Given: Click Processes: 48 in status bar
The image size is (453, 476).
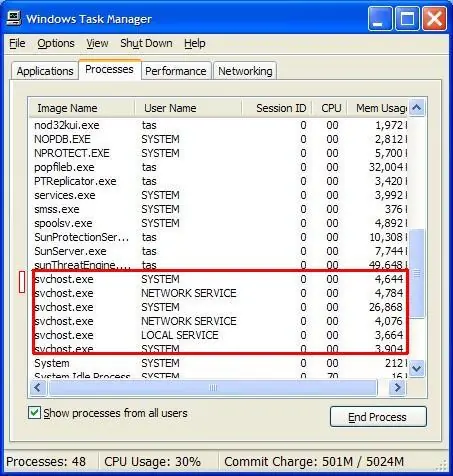Looking at the screenshot, I should click(x=46, y=462).
